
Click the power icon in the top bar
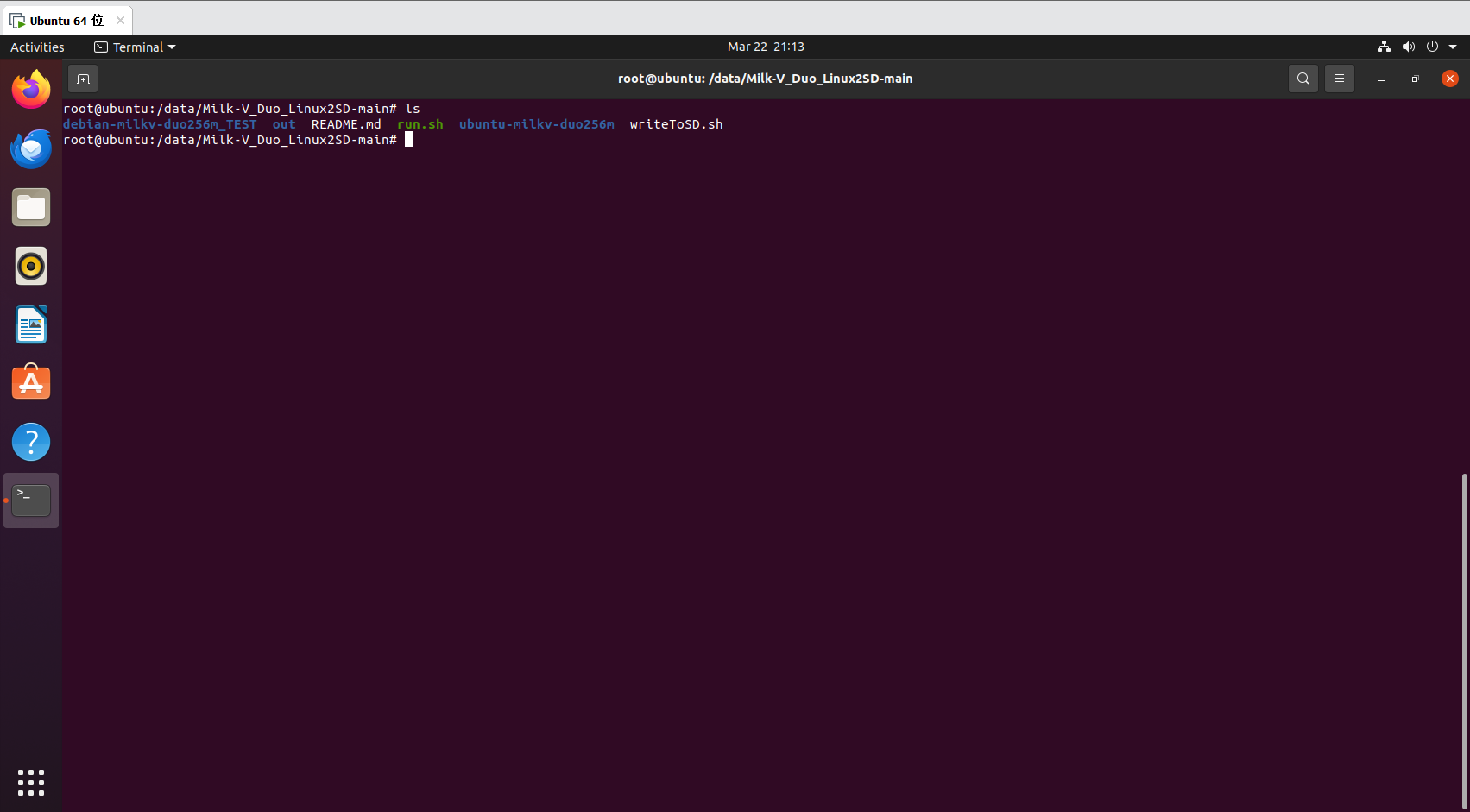1432,47
